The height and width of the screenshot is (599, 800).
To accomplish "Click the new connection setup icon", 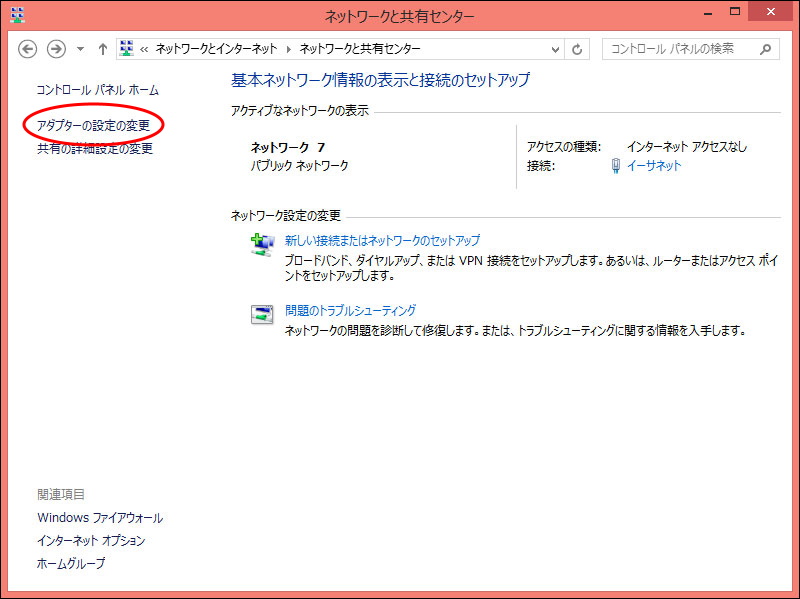I will 262,245.
